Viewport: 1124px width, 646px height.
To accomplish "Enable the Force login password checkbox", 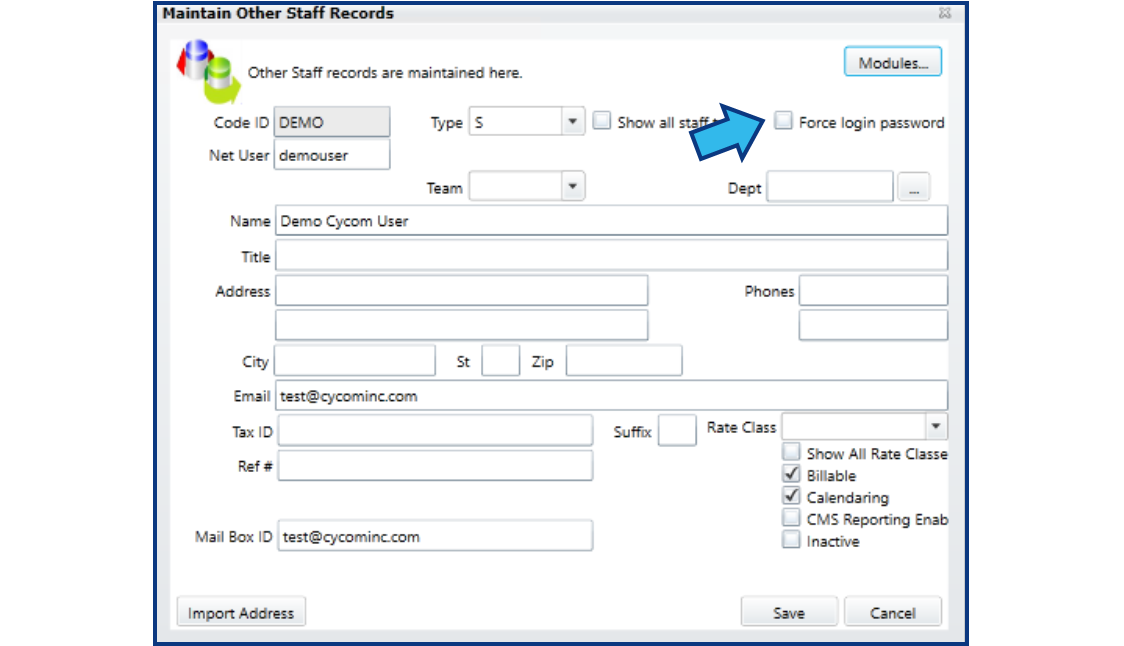I will click(x=784, y=121).
